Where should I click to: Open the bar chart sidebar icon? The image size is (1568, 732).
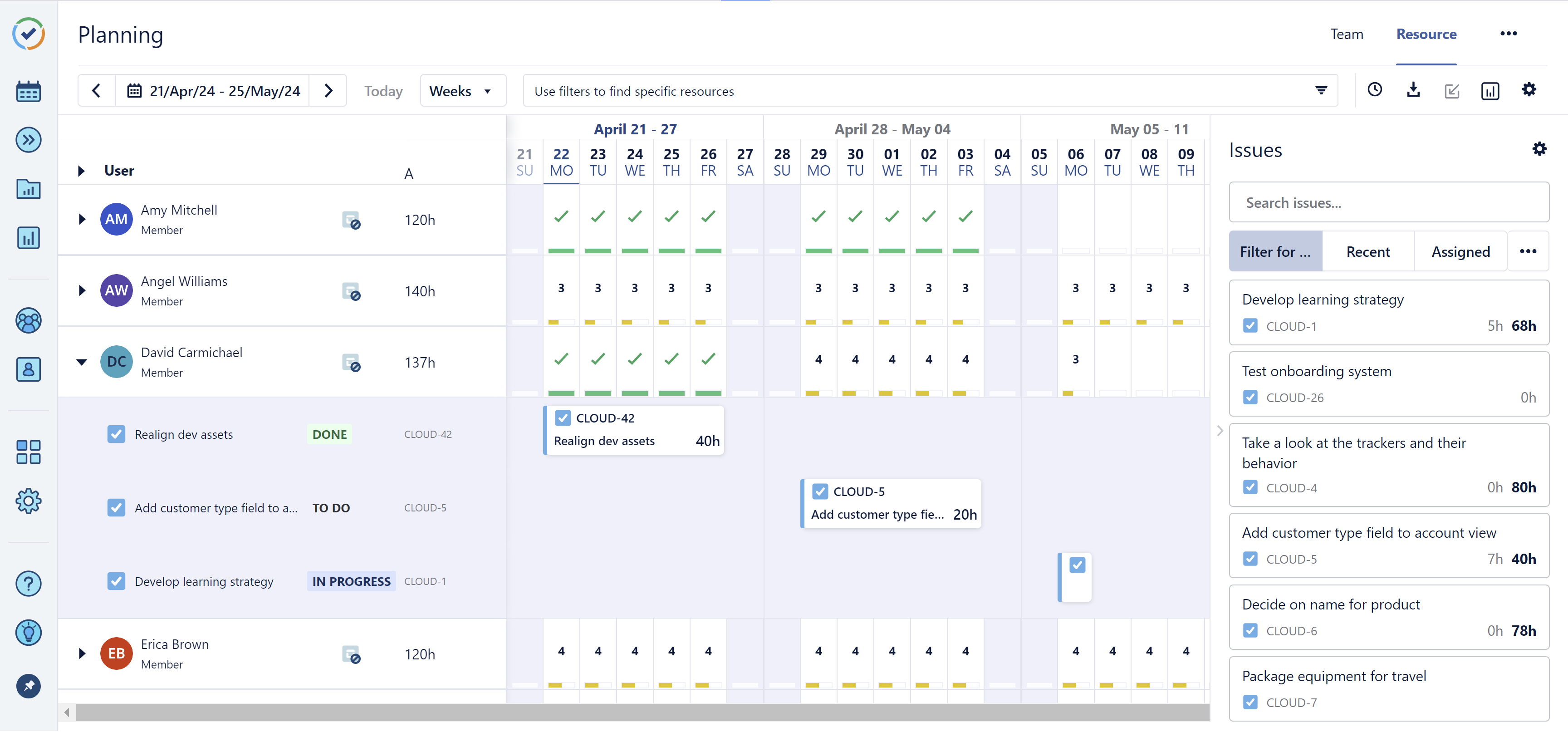(x=29, y=237)
